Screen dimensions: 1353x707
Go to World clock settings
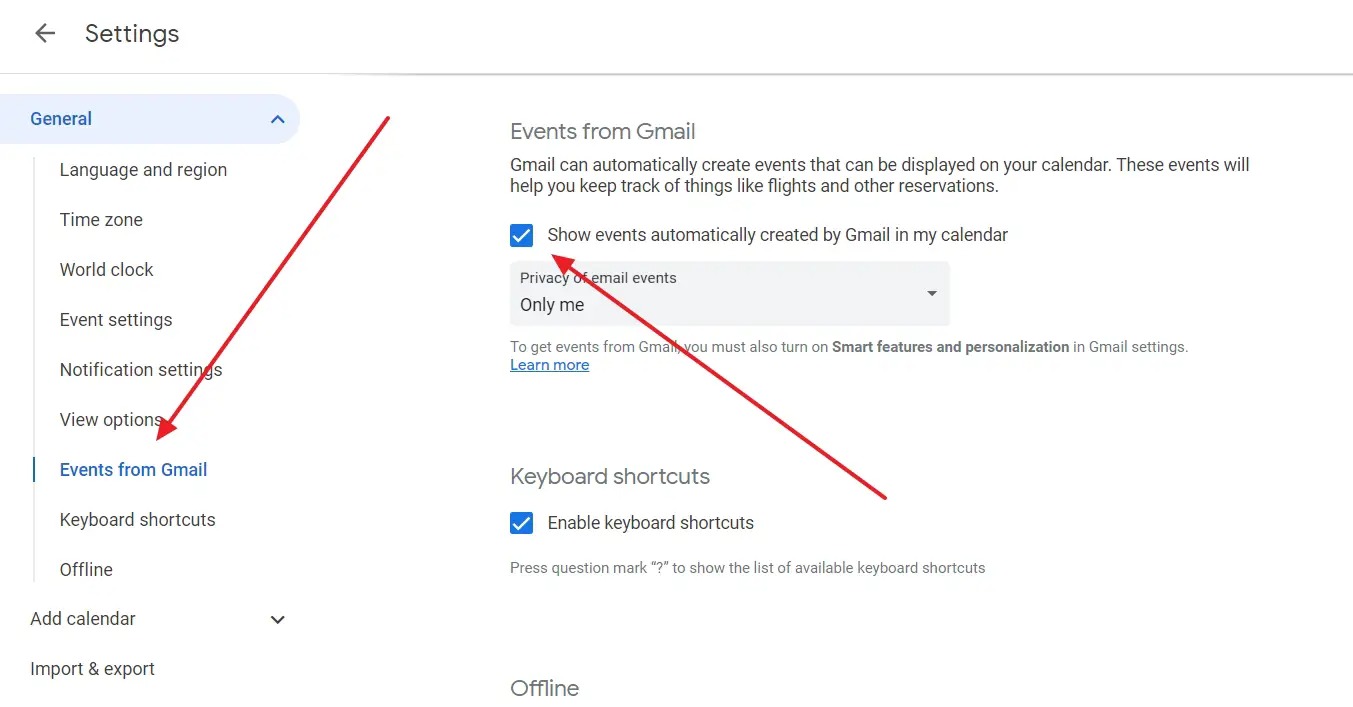[107, 270]
